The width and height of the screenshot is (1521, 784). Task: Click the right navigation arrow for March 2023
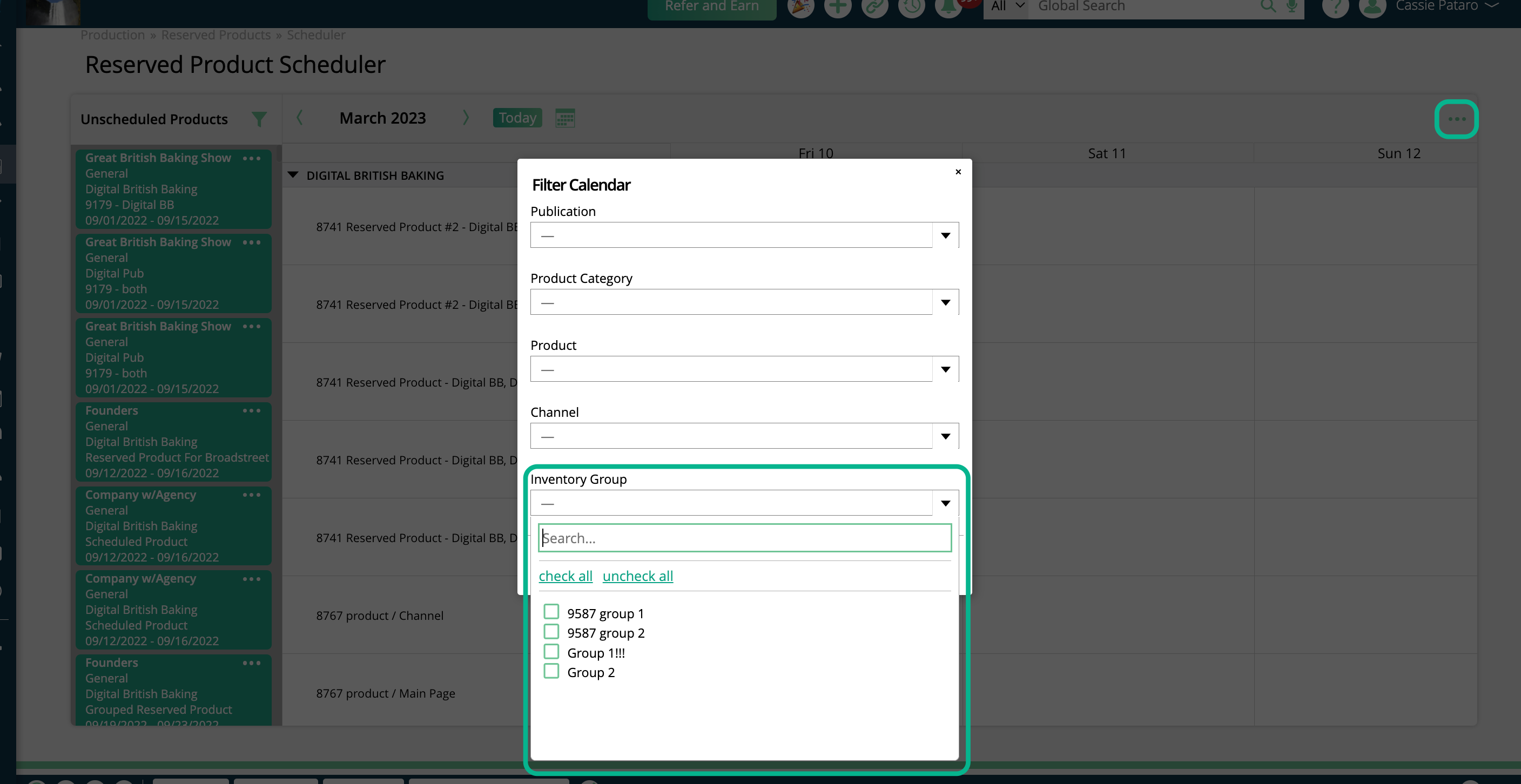point(465,118)
